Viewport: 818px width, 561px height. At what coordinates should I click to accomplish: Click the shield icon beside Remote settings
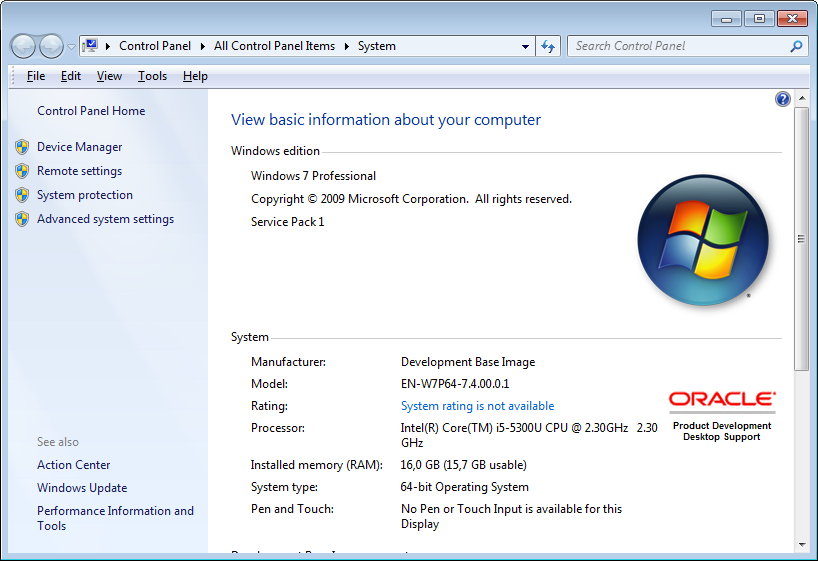(22, 171)
